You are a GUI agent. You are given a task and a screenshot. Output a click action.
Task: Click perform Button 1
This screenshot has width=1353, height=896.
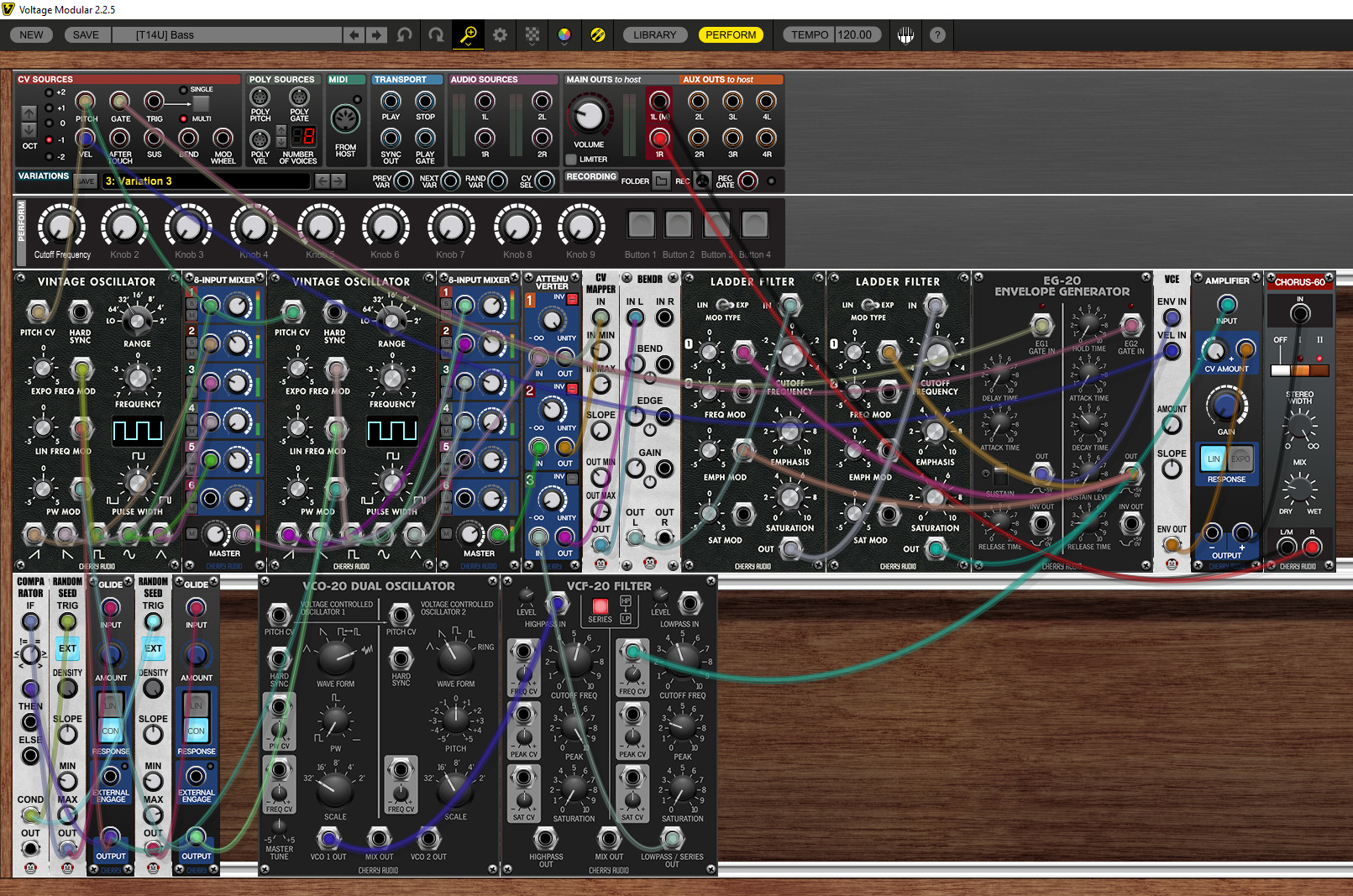(641, 224)
